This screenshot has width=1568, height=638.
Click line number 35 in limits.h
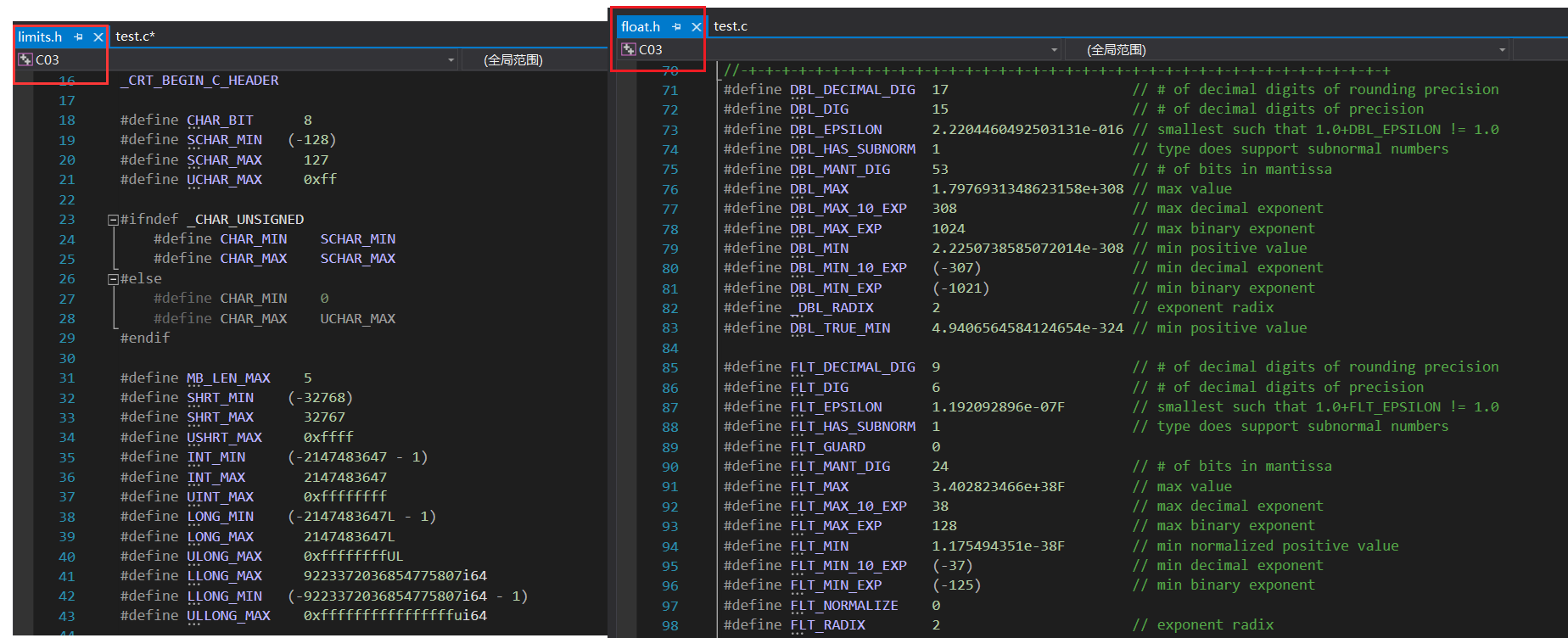[67, 457]
